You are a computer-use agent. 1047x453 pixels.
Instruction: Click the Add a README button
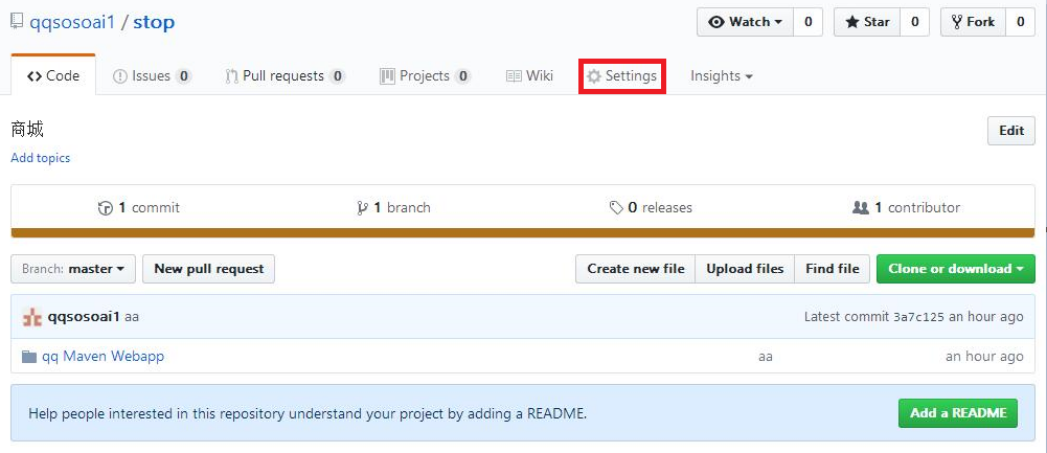(x=958, y=413)
